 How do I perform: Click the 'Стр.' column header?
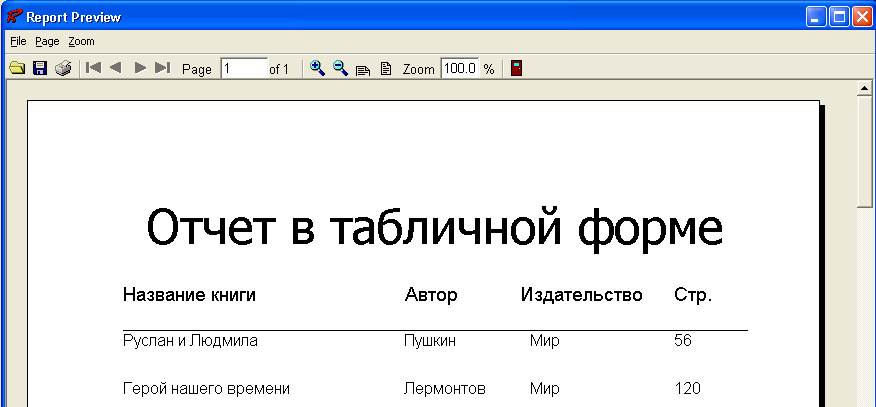pyautogui.click(x=693, y=295)
